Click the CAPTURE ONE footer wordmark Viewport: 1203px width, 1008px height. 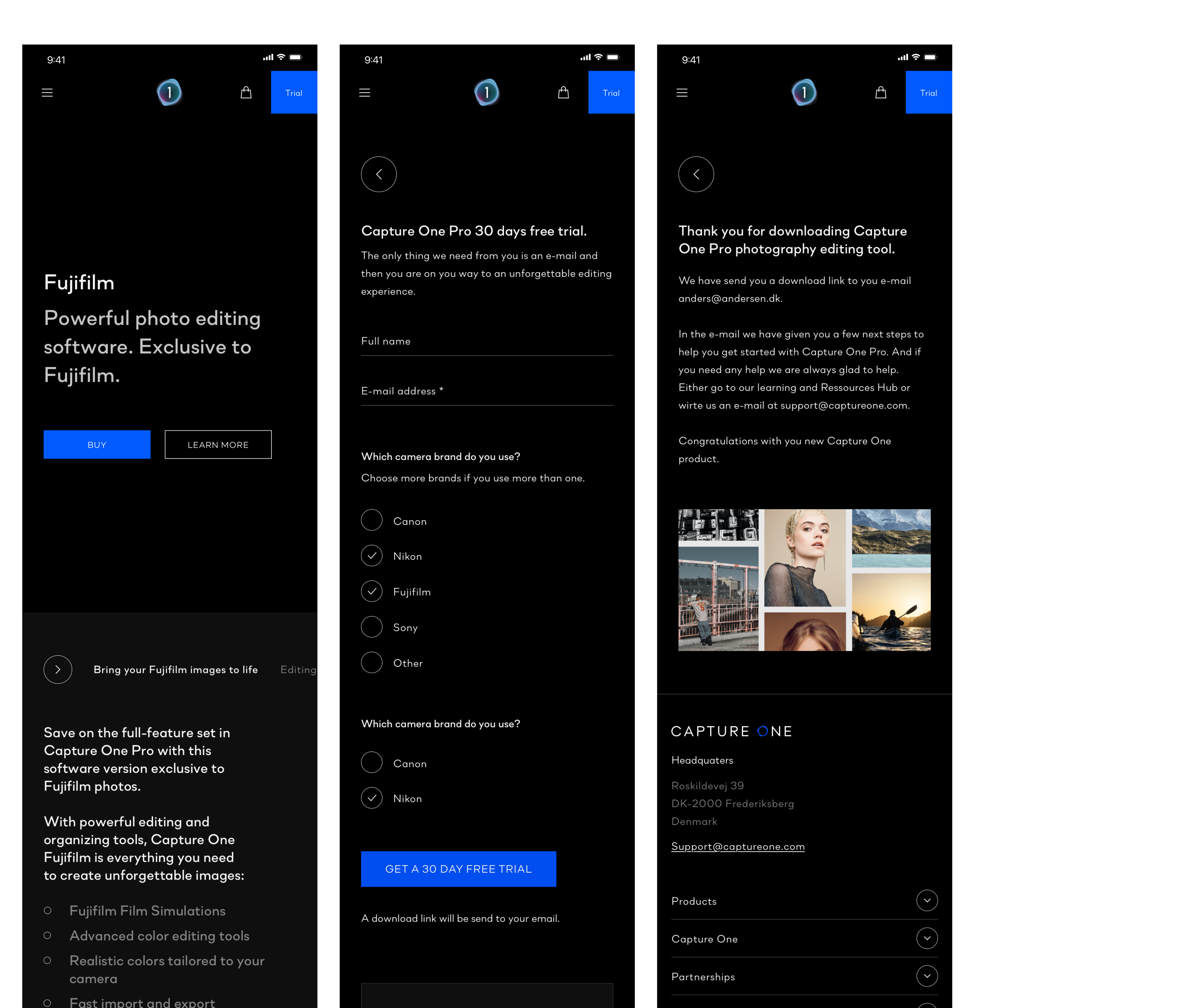click(732, 731)
